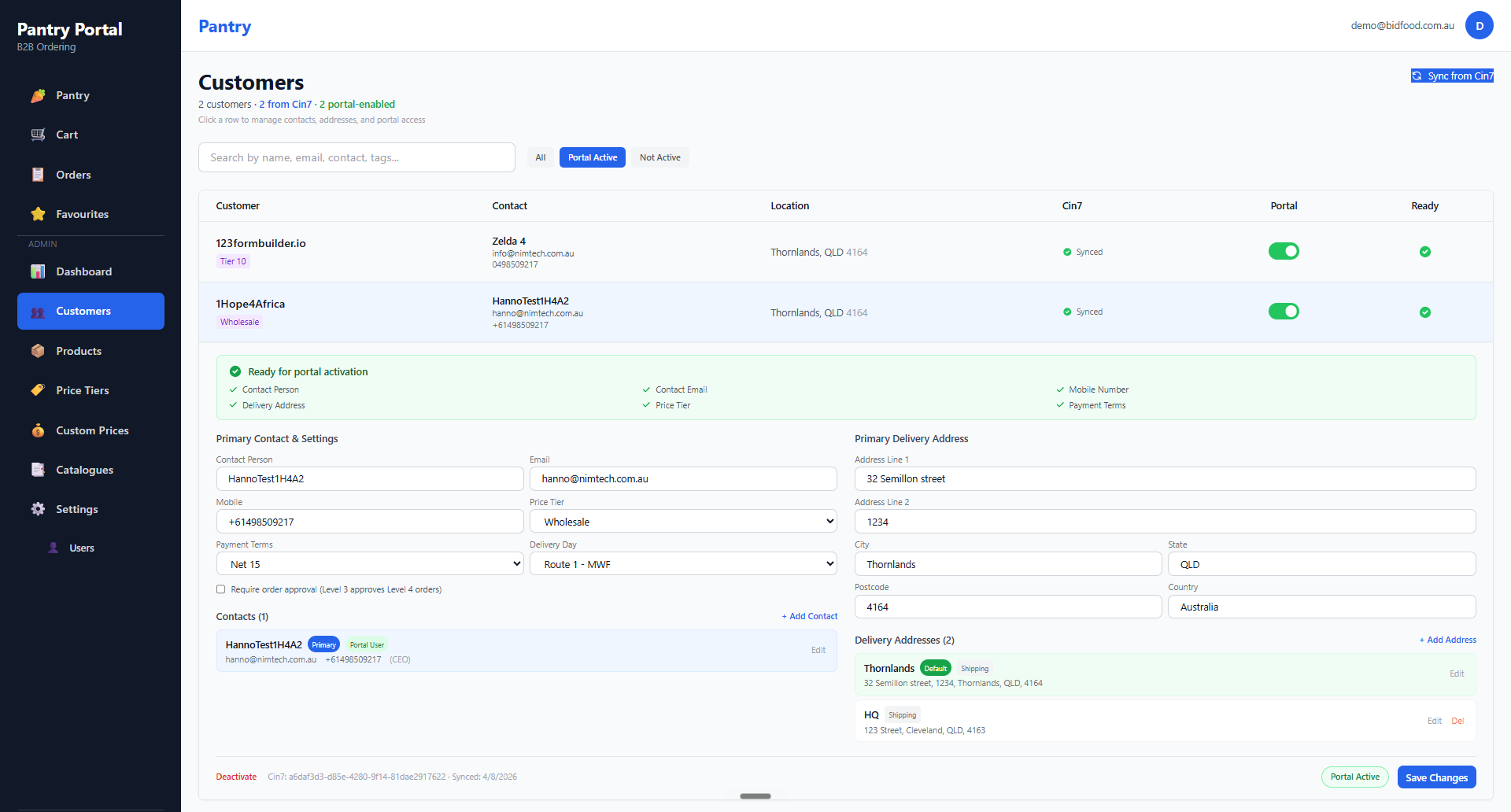
Task: Click the bottom horizontal scroll handle
Action: 755,795
